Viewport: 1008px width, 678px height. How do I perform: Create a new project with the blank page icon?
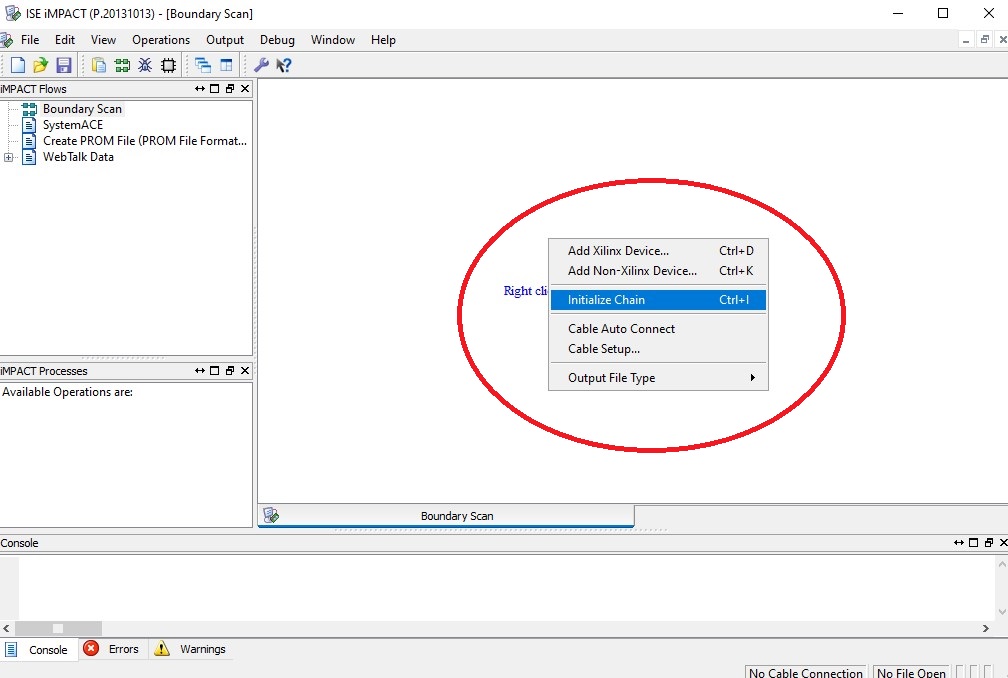coord(18,65)
